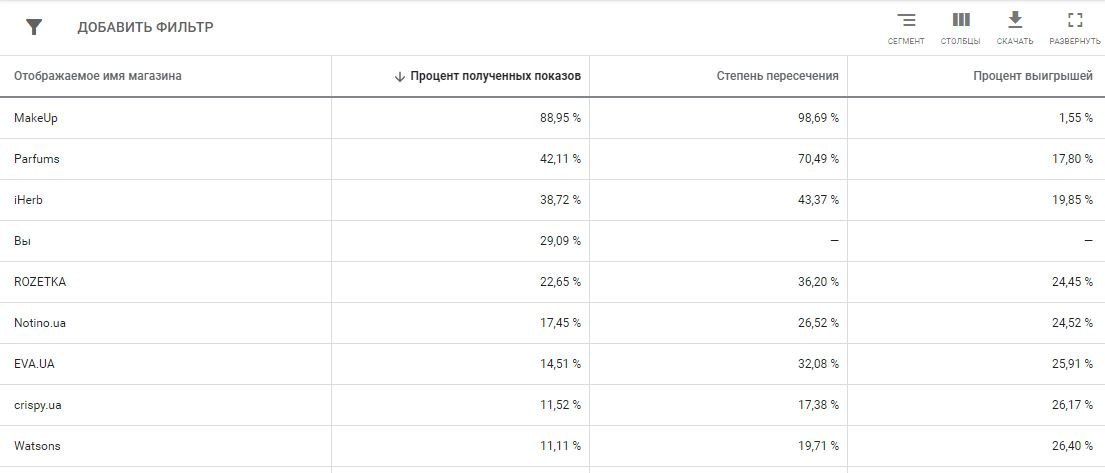Screen dimensions: 1105x473
Task: Sort by Степень пересечения column header
Action: [x=777, y=76]
